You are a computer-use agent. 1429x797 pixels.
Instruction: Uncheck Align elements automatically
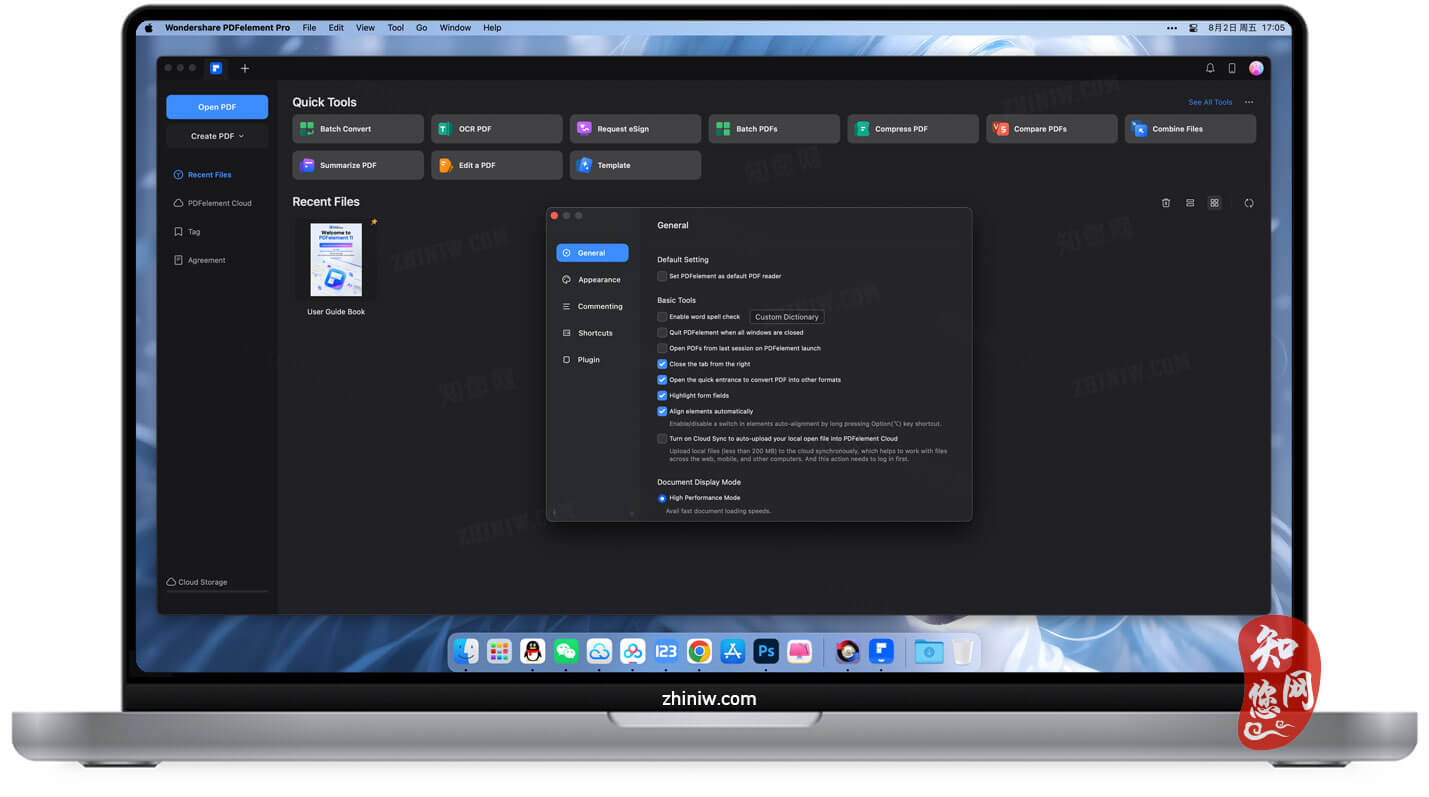[x=662, y=411]
